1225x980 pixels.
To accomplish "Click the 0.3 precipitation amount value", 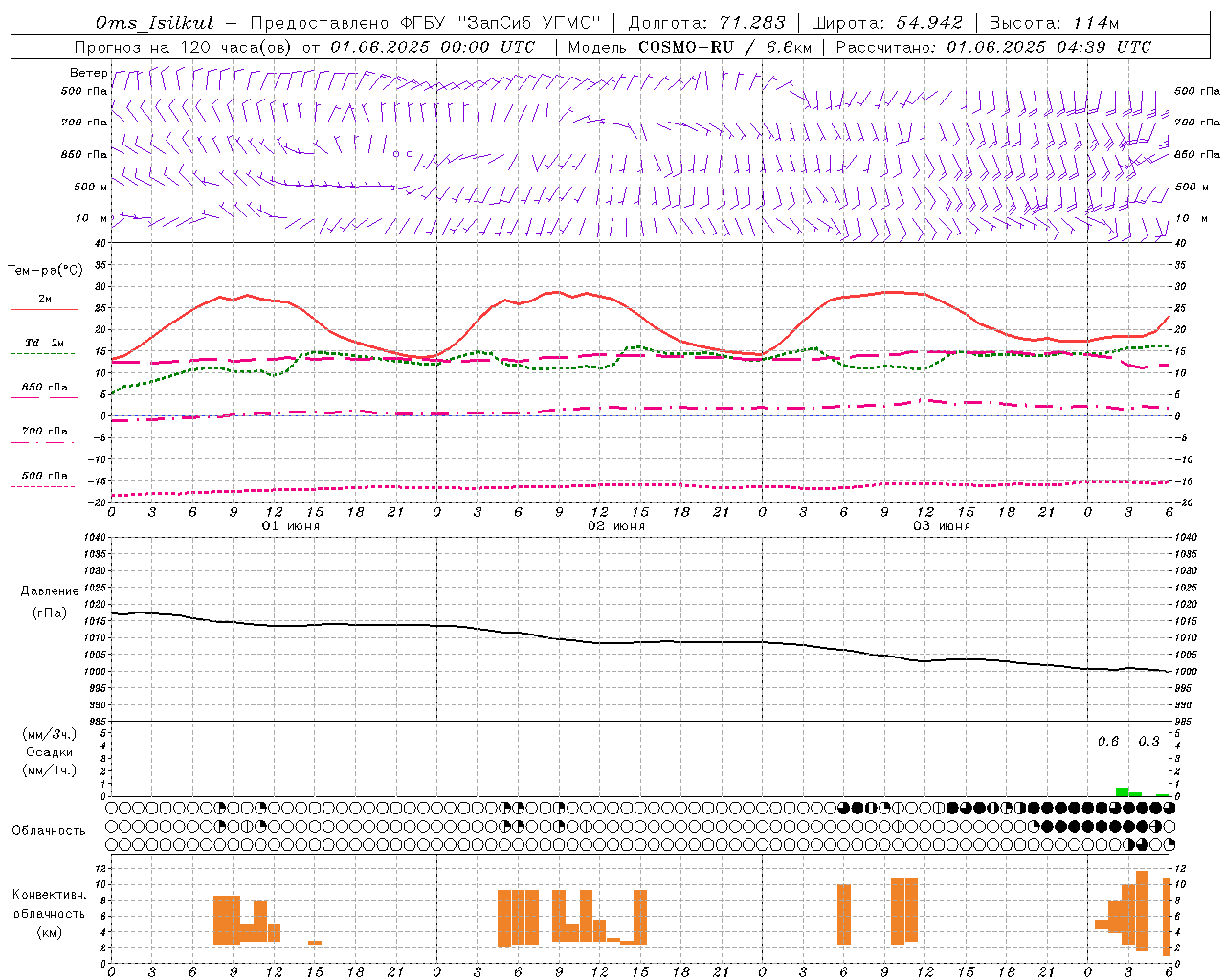I will coord(1148,741).
